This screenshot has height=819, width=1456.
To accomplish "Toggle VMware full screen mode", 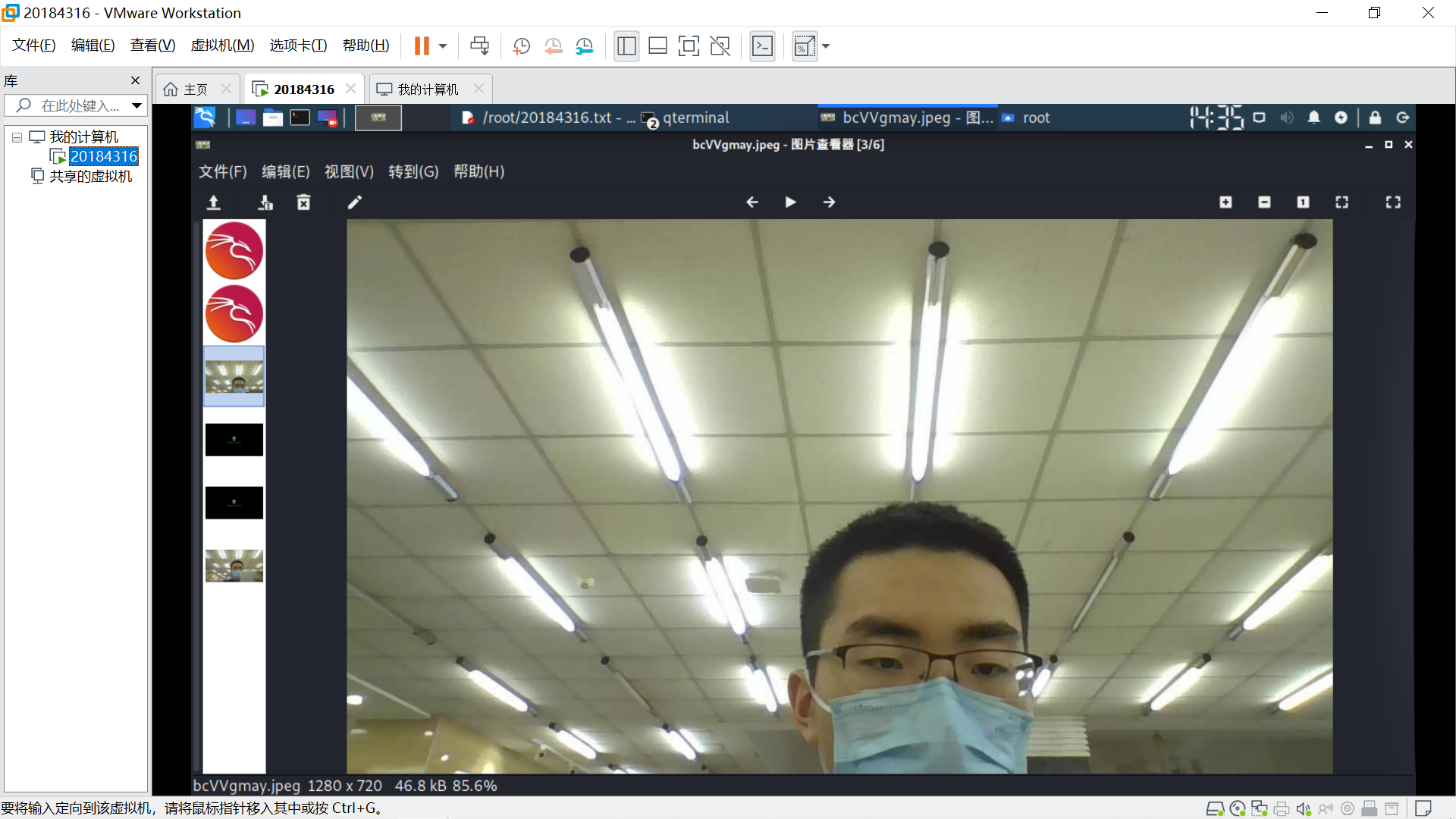I will point(689,46).
